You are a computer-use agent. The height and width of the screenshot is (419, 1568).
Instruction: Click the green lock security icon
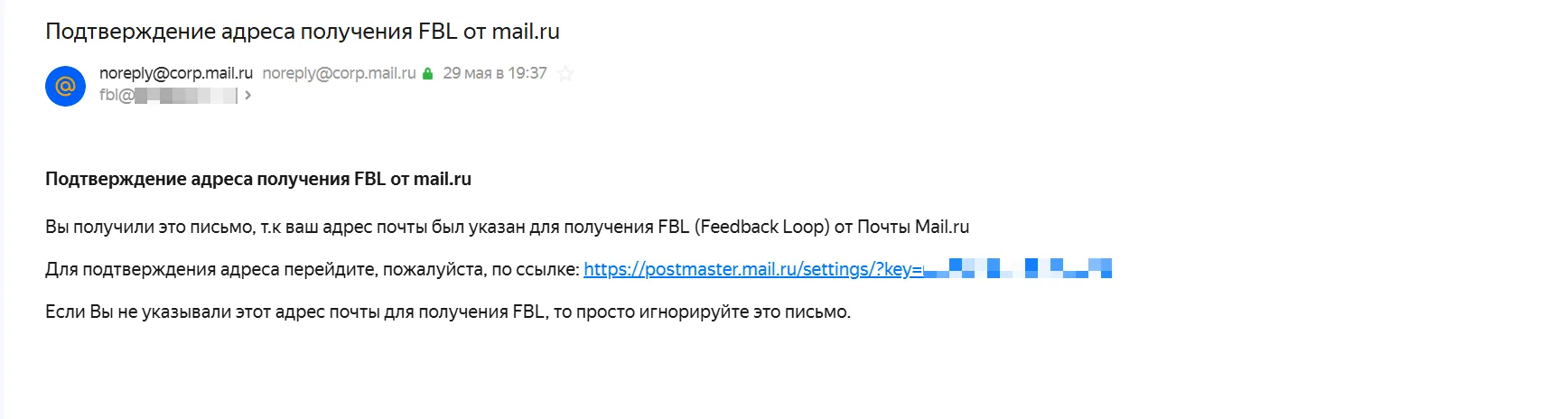tap(428, 73)
